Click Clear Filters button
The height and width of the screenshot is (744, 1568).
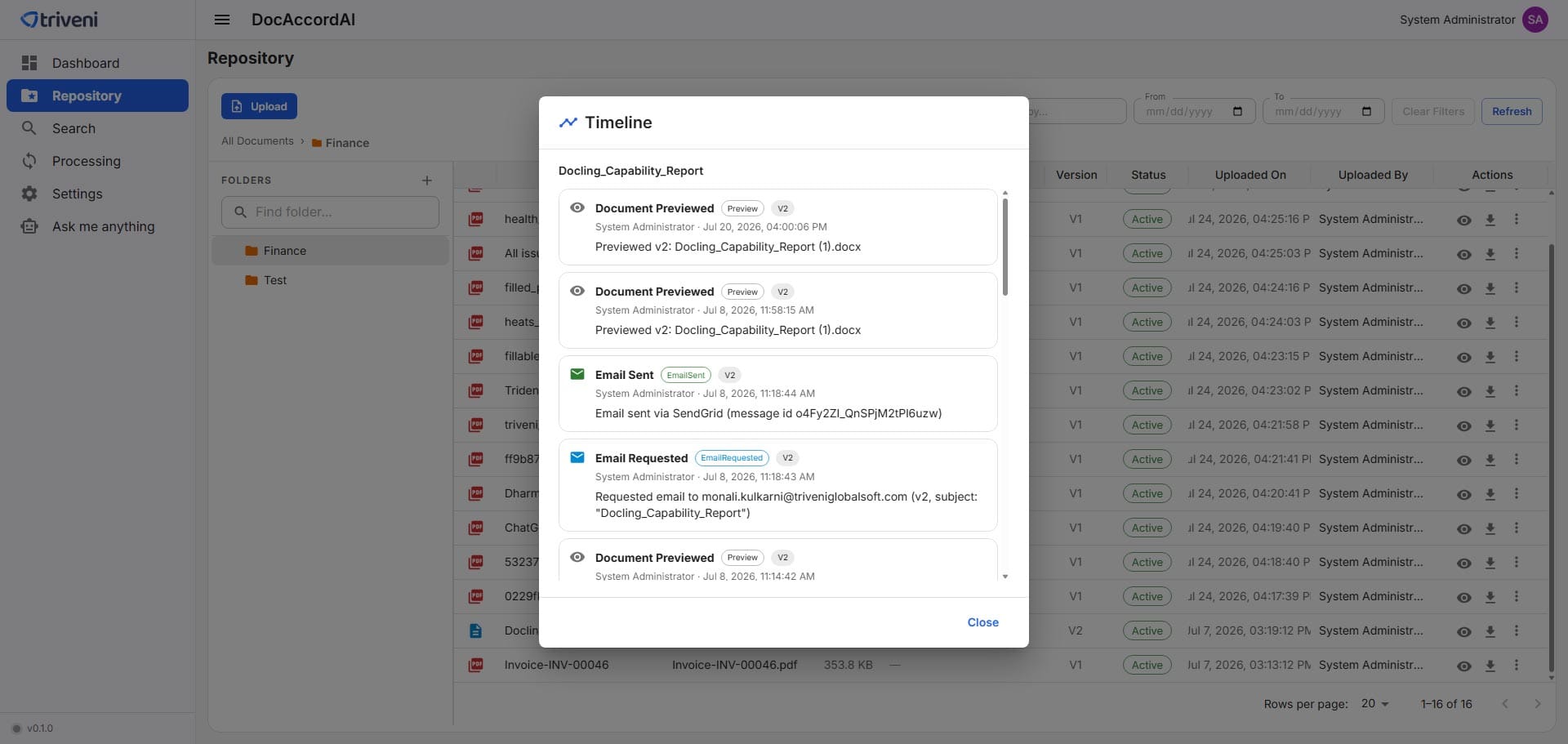[1433, 111]
